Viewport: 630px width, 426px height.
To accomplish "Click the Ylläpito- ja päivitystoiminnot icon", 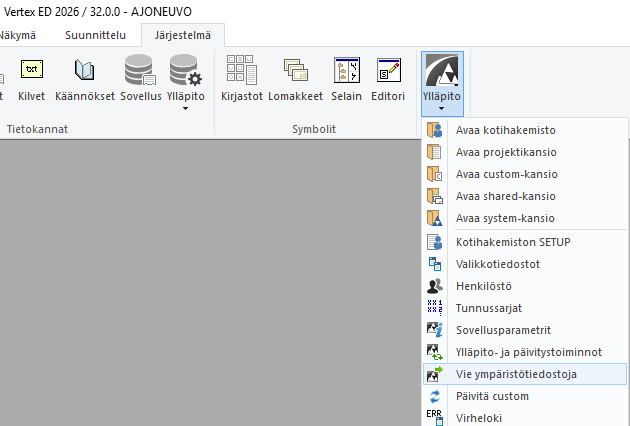I will tap(434, 352).
